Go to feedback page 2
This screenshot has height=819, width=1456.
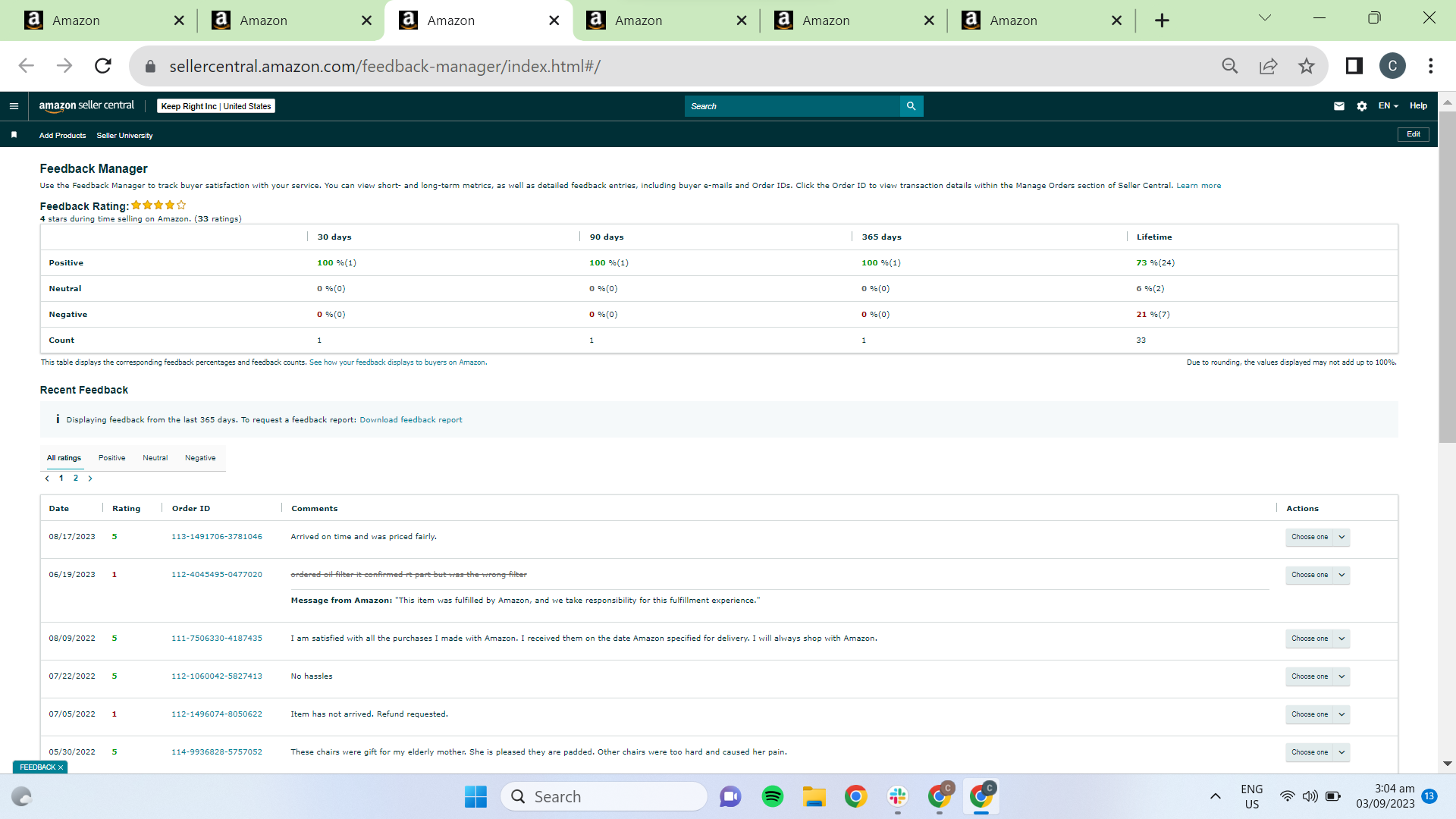76,479
